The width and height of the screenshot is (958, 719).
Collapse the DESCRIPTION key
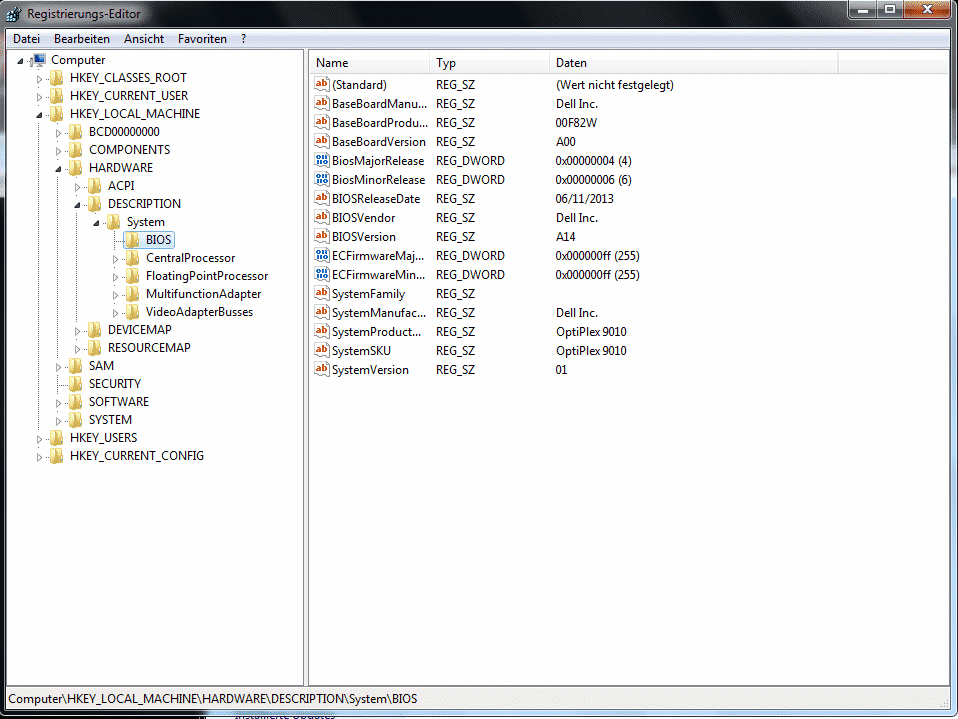[77, 205]
